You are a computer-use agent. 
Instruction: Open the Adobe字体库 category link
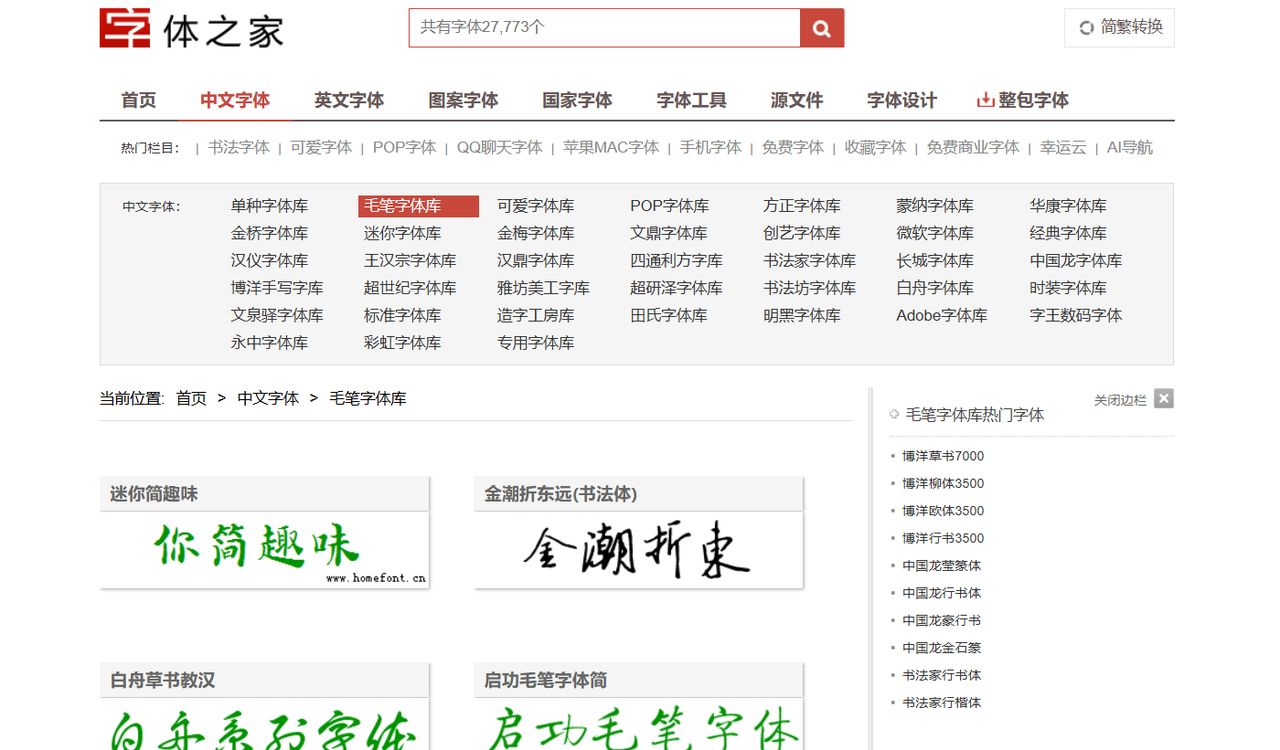coord(941,316)
